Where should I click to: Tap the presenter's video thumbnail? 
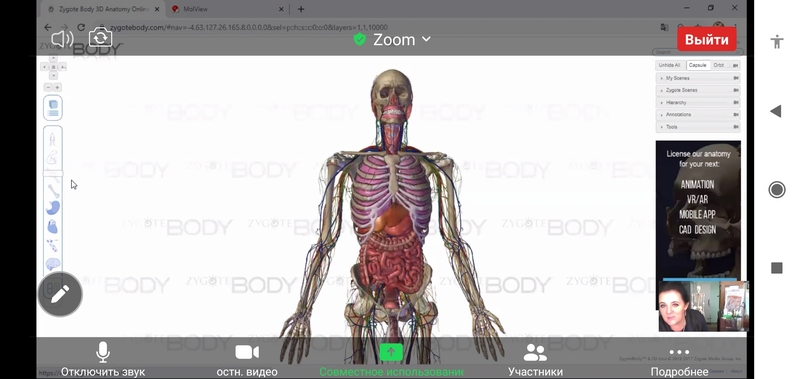point(704,306)
